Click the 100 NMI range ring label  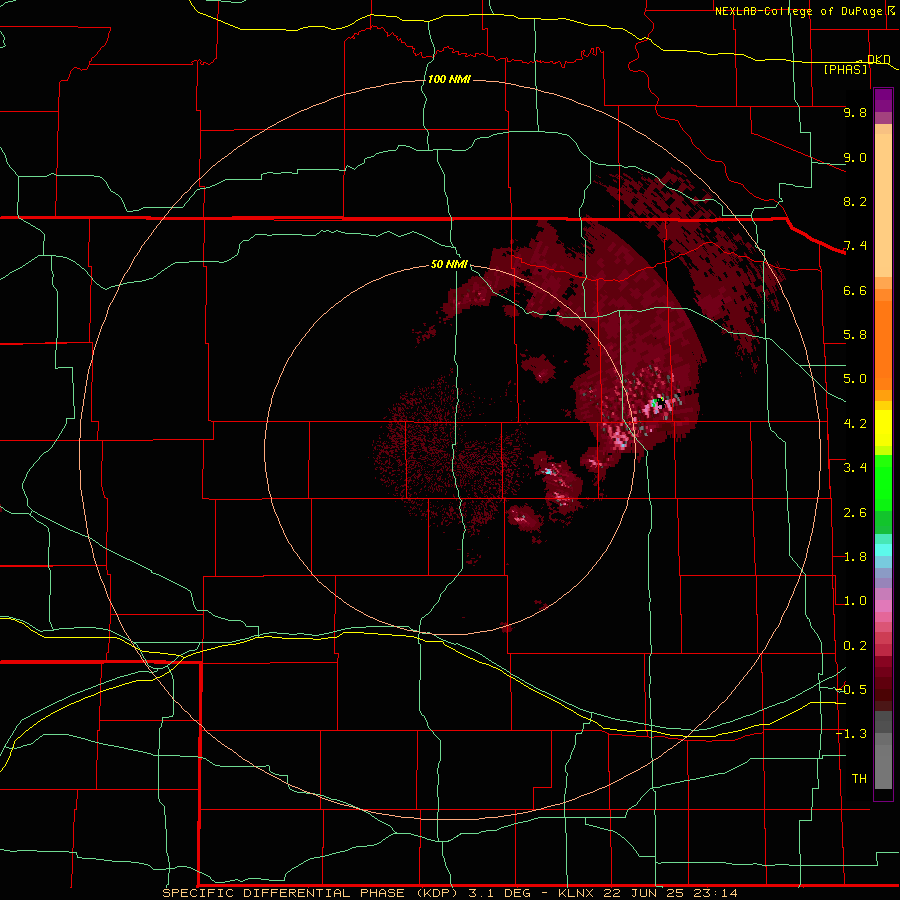tap(449, 79)
